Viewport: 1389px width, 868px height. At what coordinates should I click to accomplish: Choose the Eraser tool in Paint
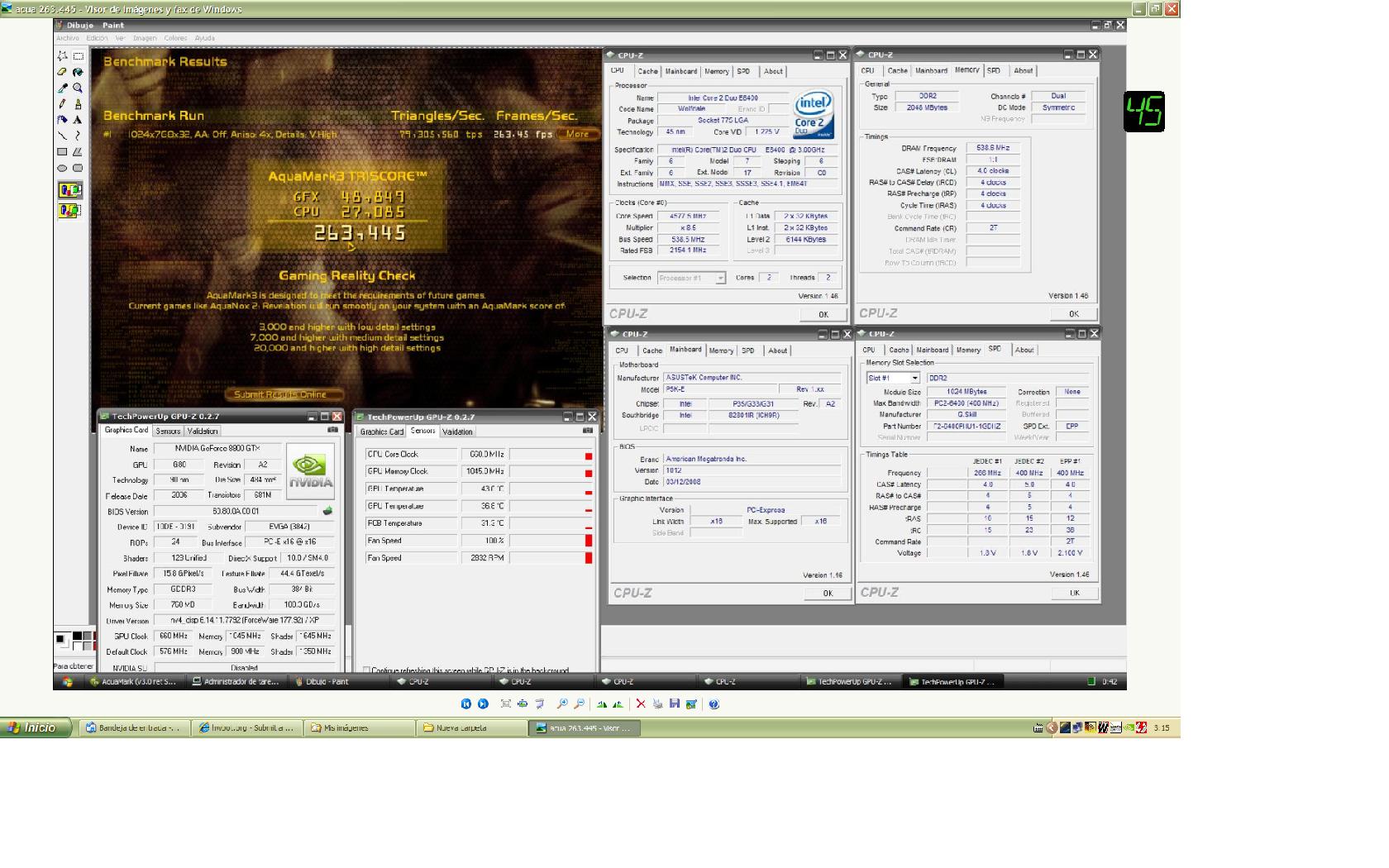click(x=62, y=72)
